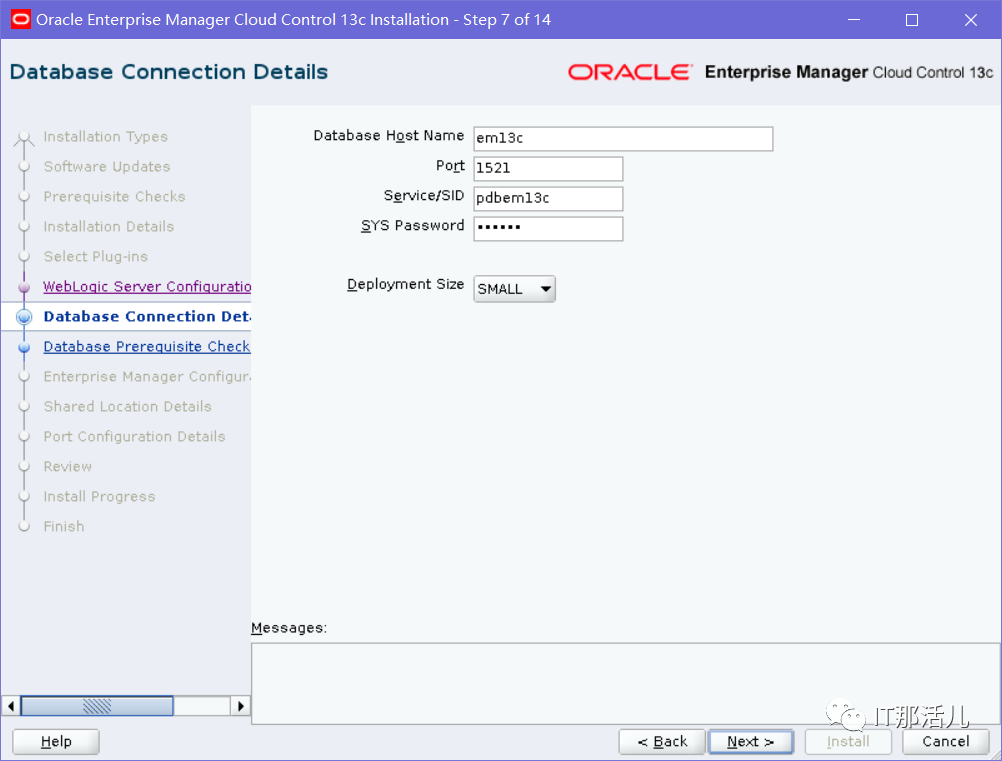This screenshot has height=761, width=1002.
Task: Minimize the installer window
Action: 854,20
